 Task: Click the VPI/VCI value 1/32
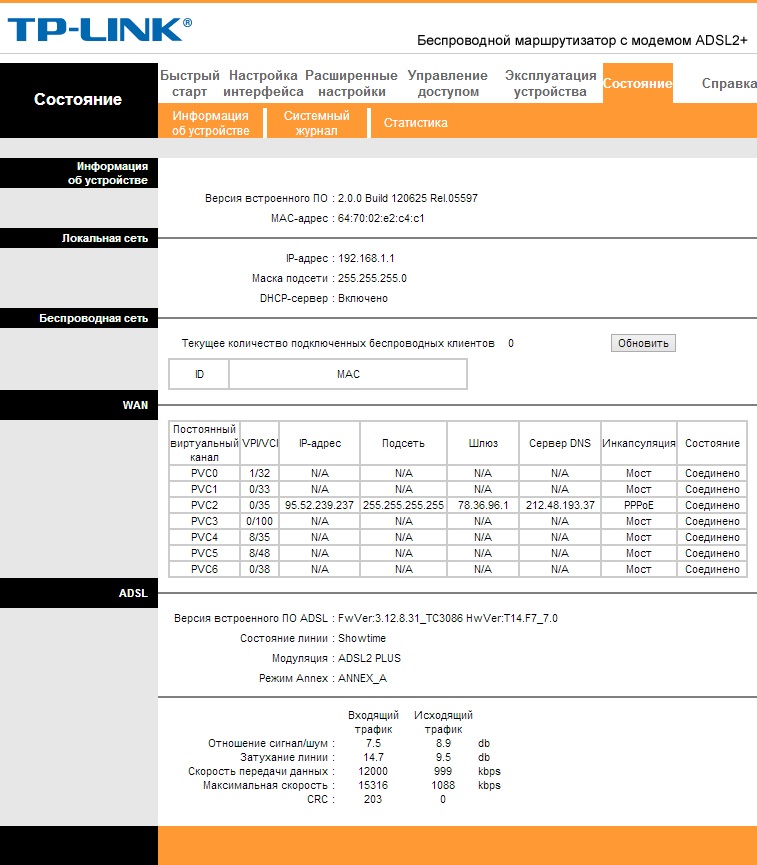(259, 473)
